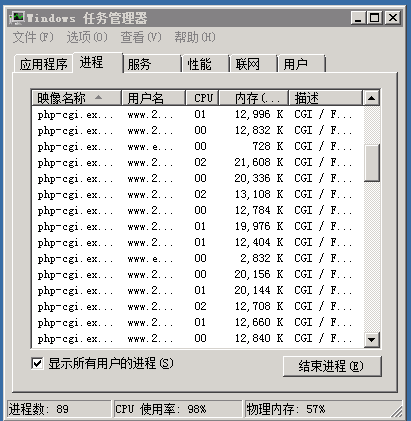411x421 pixels.
Task: Click the 进程数: 89 status entry
Action: (59, 409)
